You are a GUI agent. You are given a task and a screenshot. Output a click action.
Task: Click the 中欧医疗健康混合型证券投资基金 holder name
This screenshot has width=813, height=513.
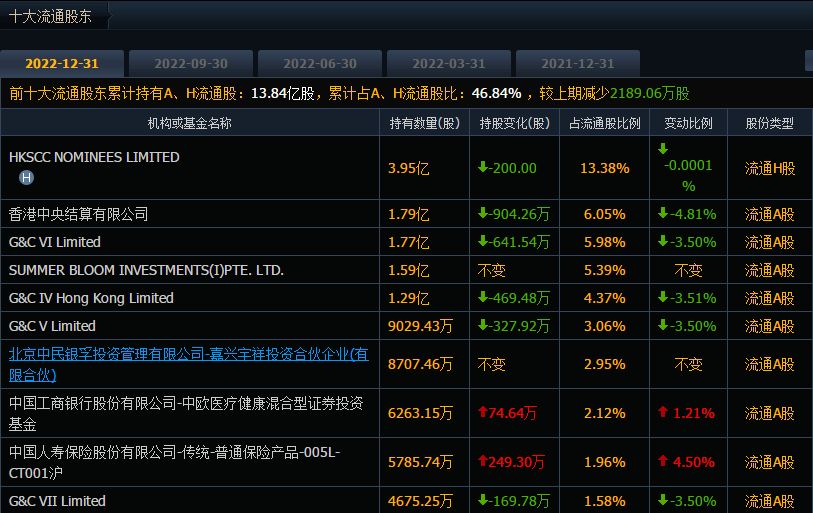pos(186,413)
